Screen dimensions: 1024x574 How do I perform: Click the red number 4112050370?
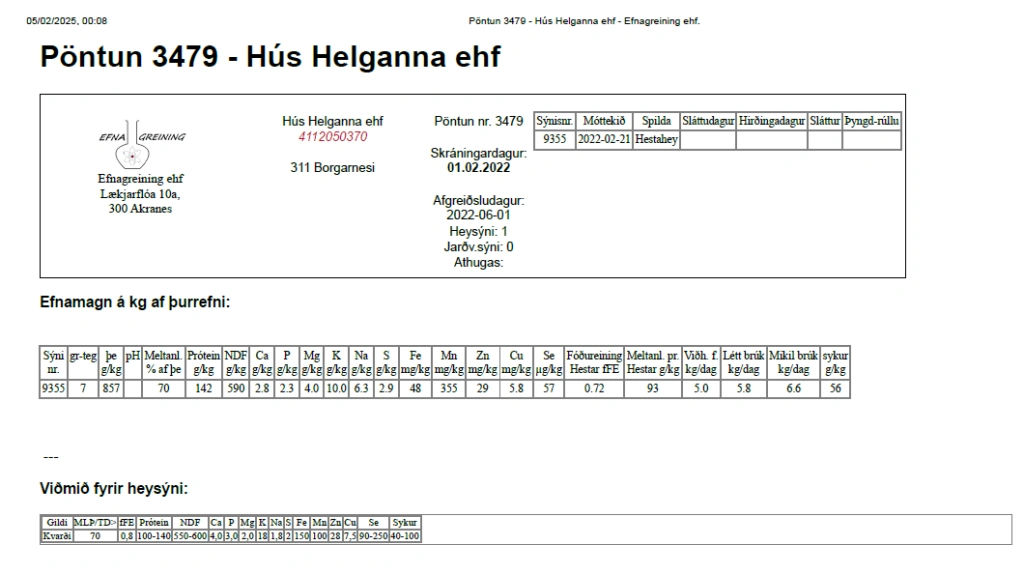pyautogui.click(x=332, y=137)
